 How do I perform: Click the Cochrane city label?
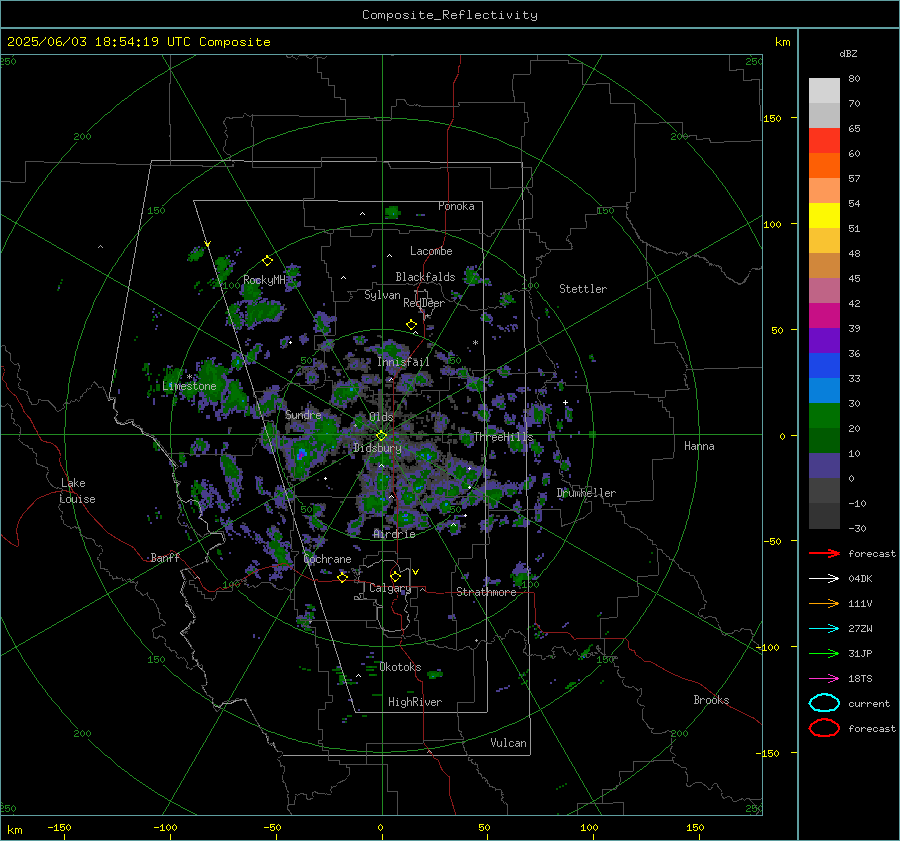click(327, 559)
